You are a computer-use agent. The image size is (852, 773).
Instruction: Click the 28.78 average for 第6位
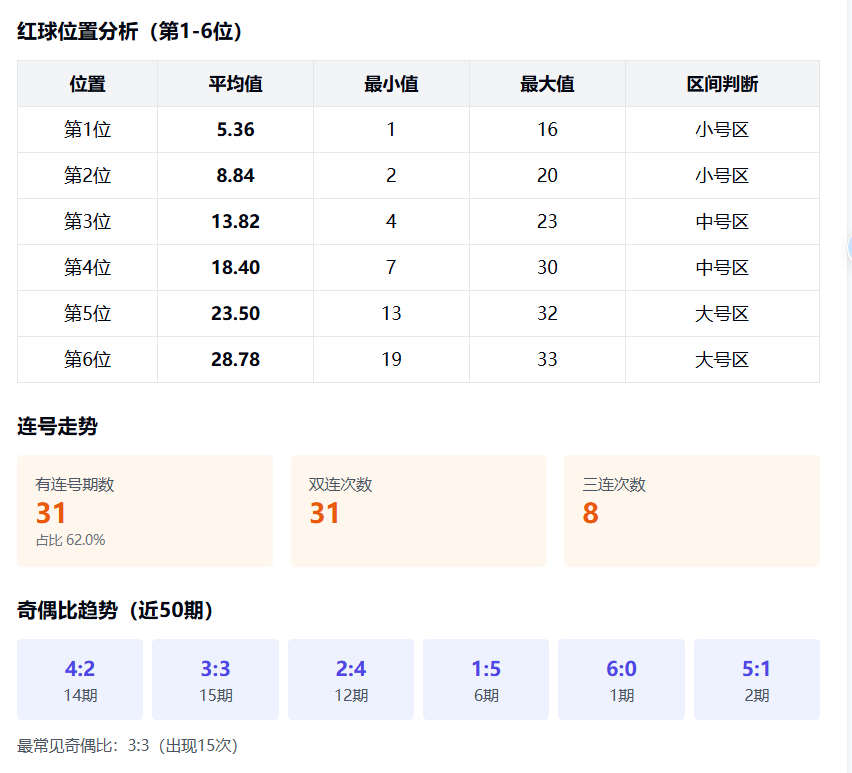point(235,360)
